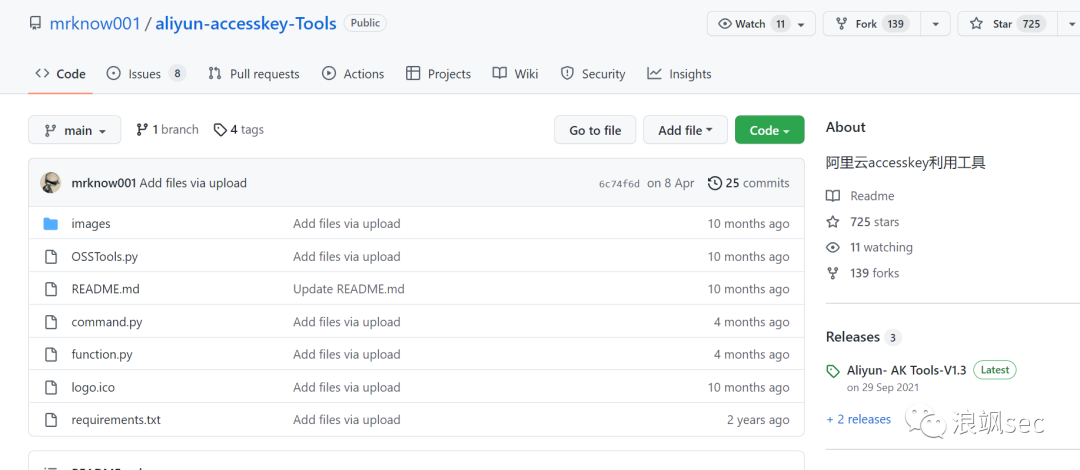Open the 139 forks link in About
1080x470 pixels.
click(874, 273)
